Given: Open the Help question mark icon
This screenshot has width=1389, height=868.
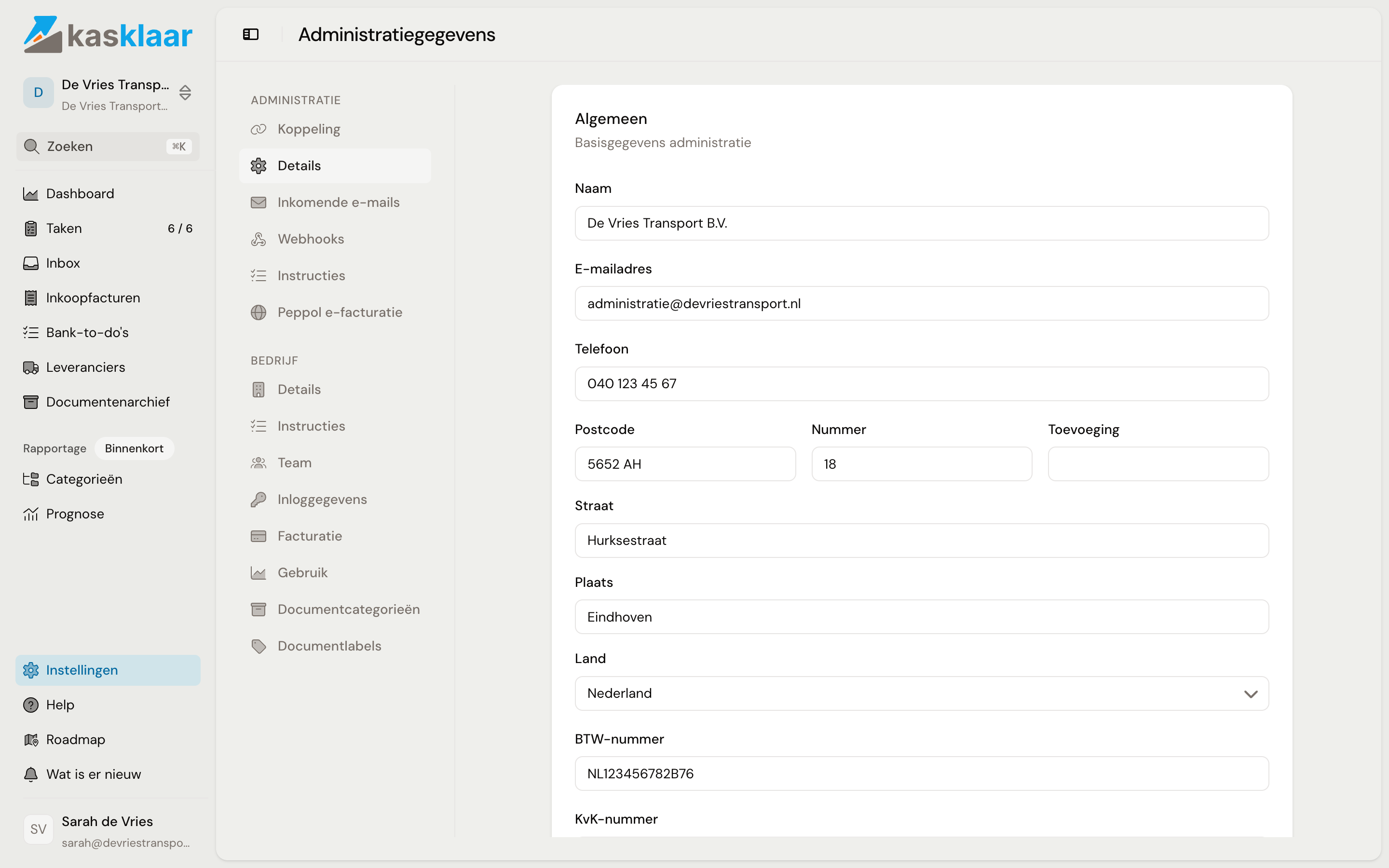Looking at the screenshot, I should [30, 705].
